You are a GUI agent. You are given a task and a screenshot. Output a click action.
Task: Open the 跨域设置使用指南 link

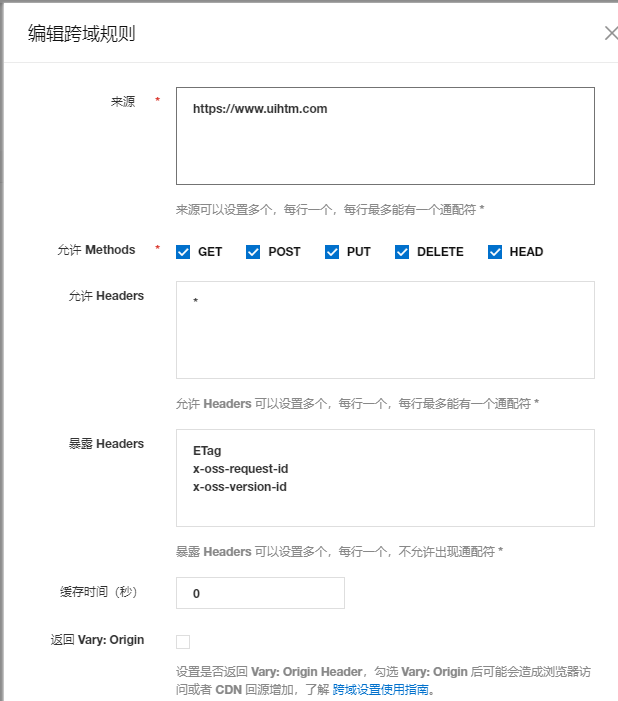click(383, 690)
